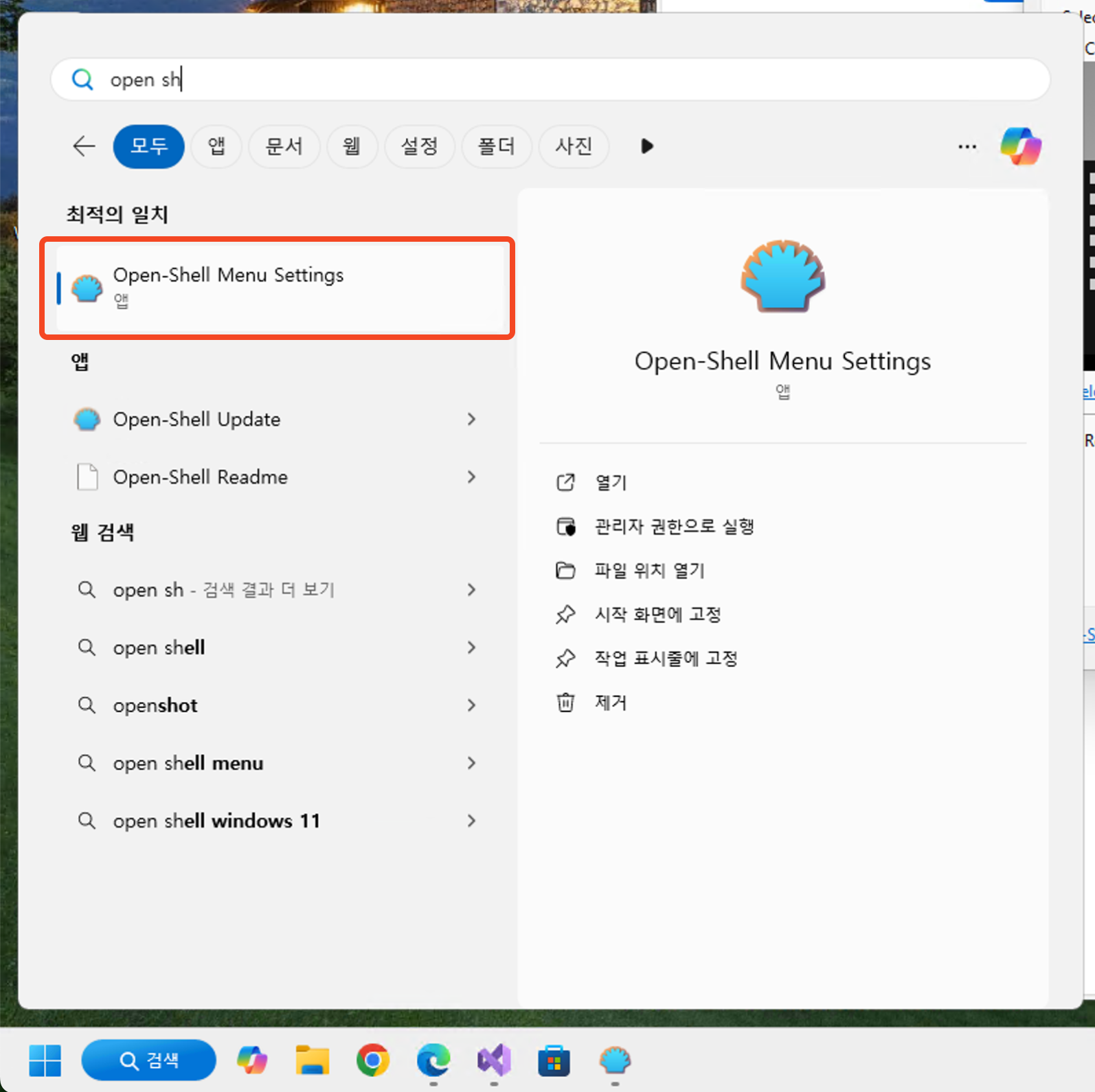Switch to the 문서 filter tab
1095x1092 pixels.
tap(284, 146)
